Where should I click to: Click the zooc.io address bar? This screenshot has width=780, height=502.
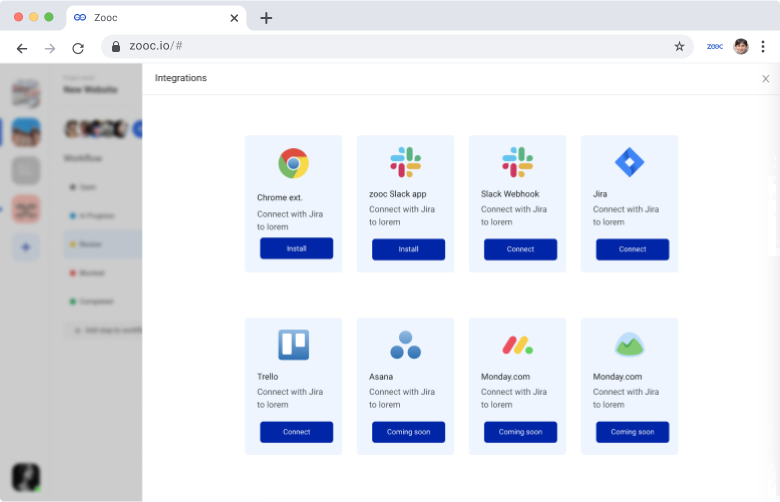click(x=397, y=47)
